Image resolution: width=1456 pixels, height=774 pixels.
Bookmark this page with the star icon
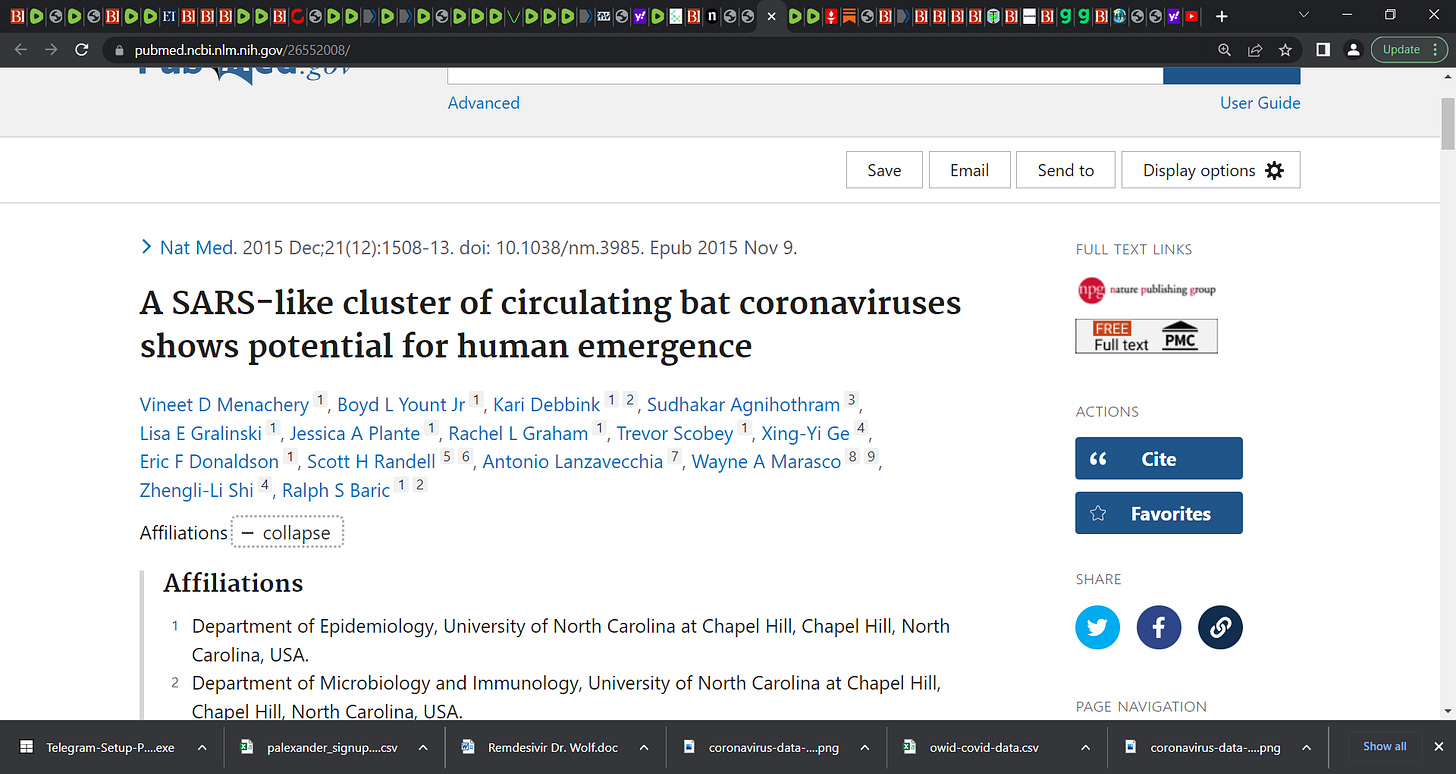click(1285, 50)
